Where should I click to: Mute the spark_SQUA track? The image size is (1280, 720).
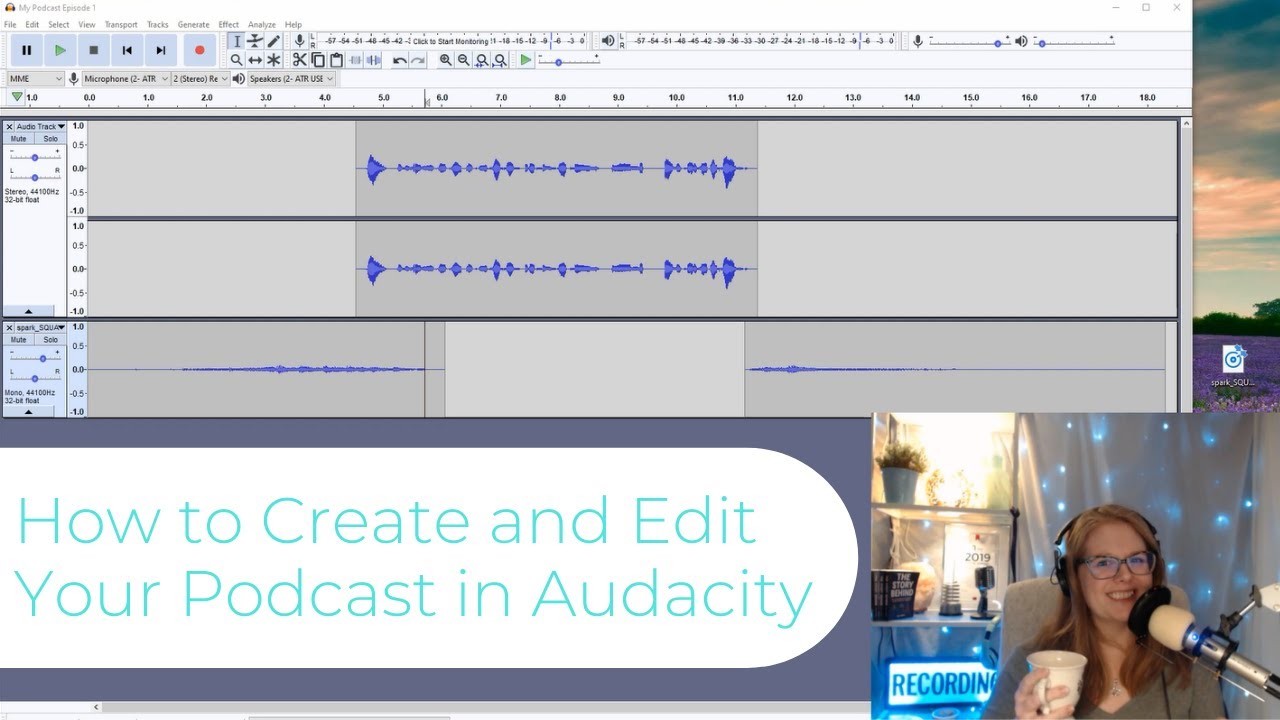pyautogui.click(x=19, y=339)
